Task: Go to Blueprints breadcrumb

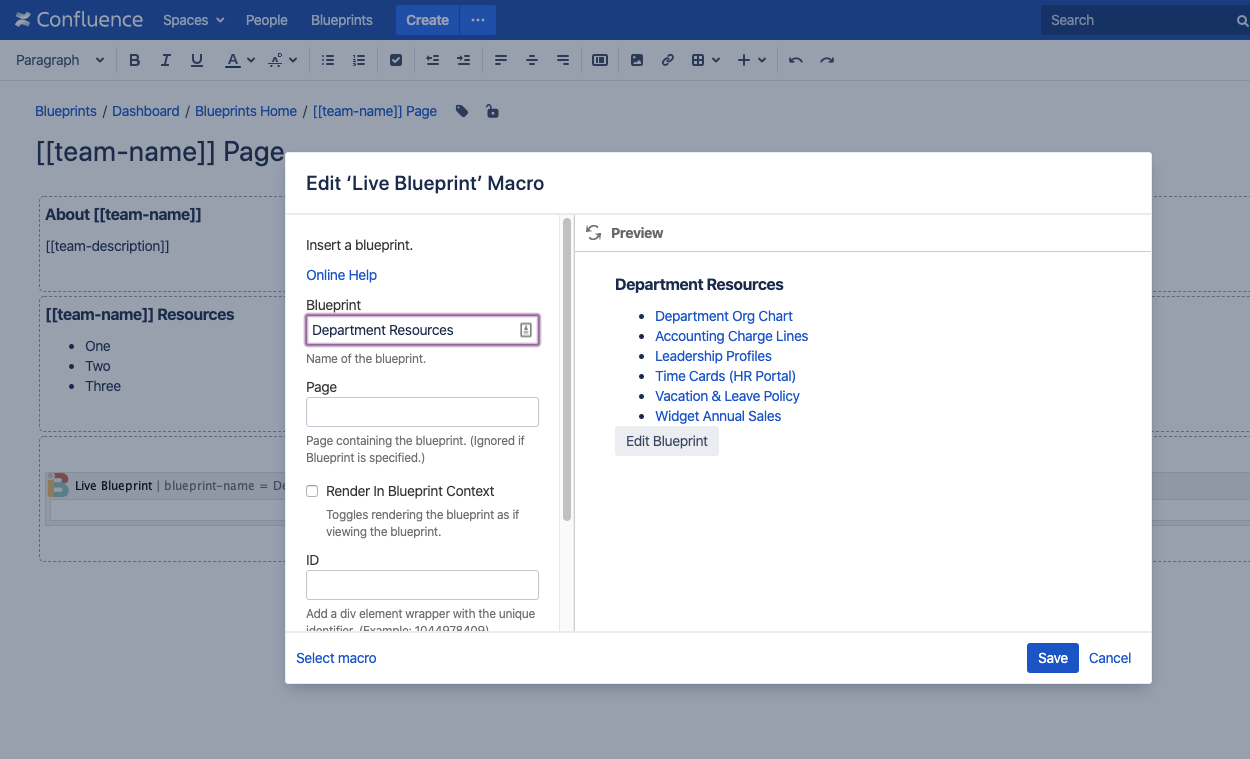Action: coord(66,111)
